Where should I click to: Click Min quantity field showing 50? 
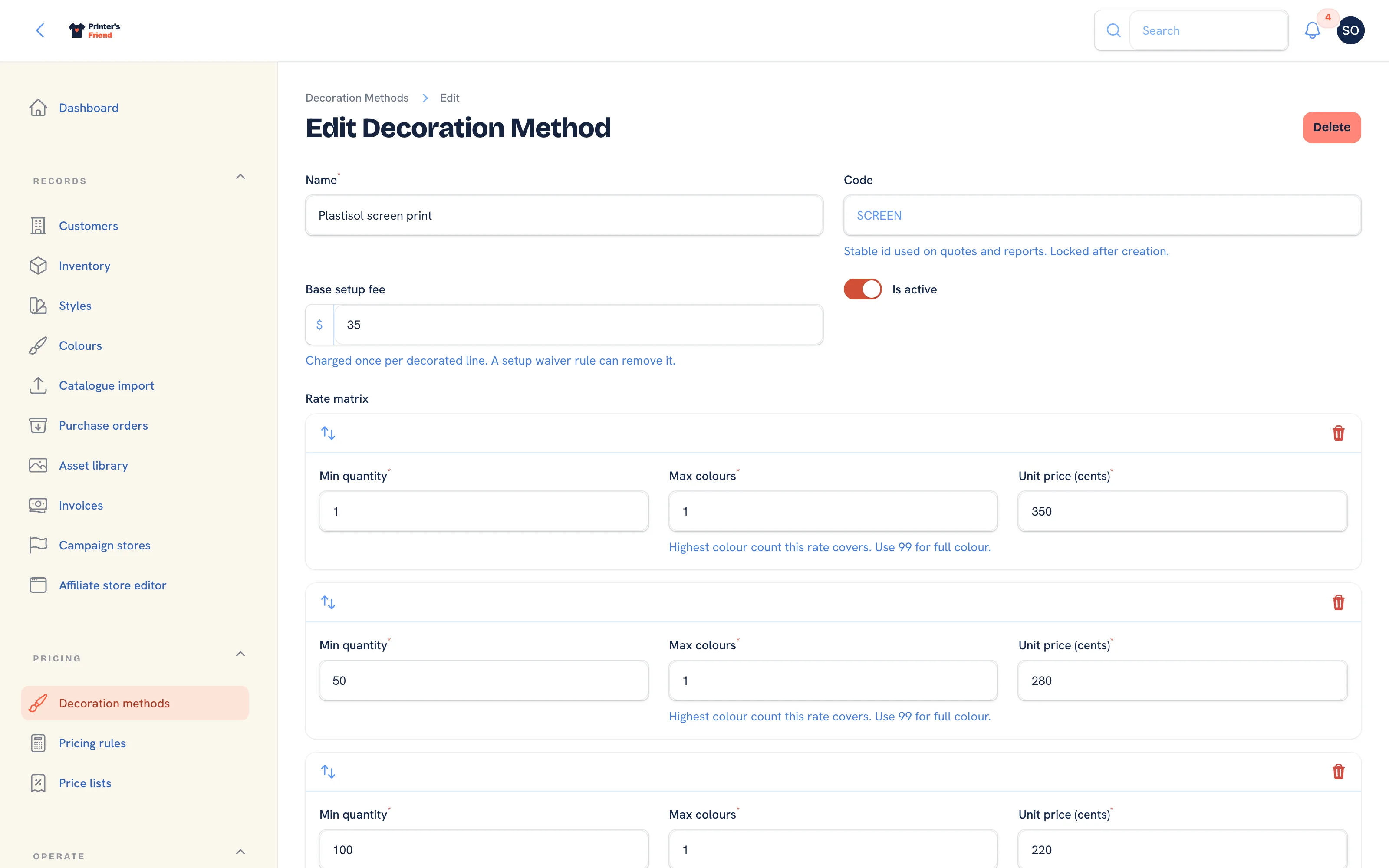[x=484, y=681]
